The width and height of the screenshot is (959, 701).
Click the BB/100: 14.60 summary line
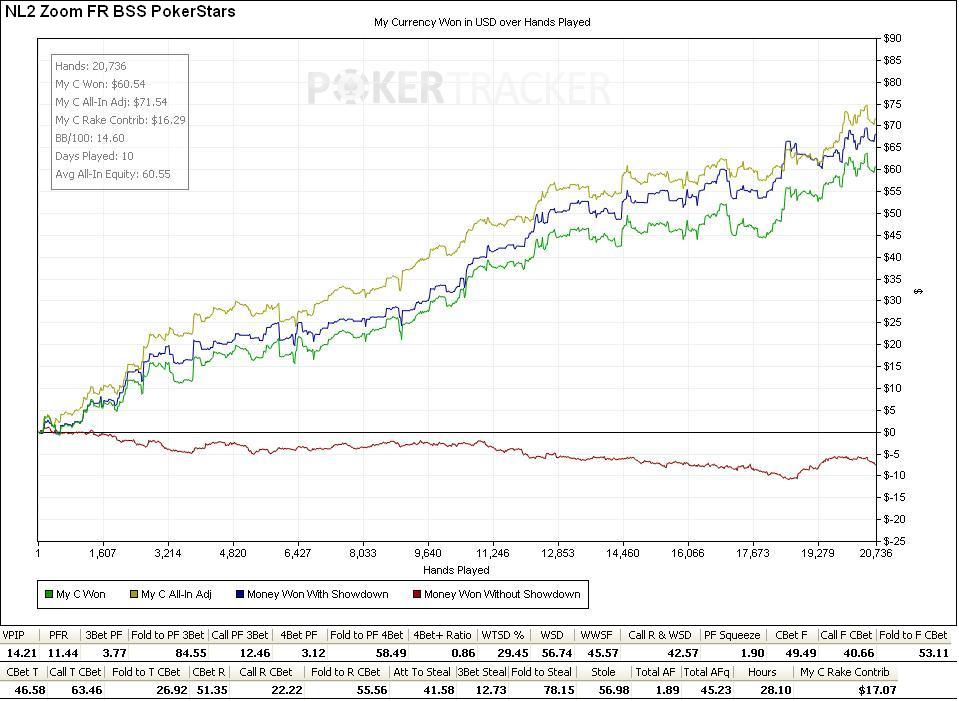point(90,138)
